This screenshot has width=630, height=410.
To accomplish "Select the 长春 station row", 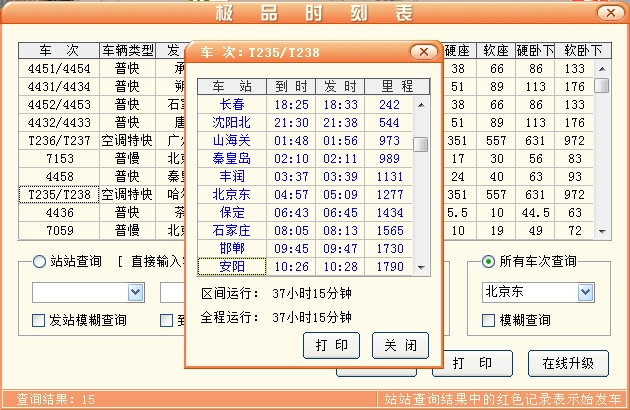I will [x=305, y=105].
